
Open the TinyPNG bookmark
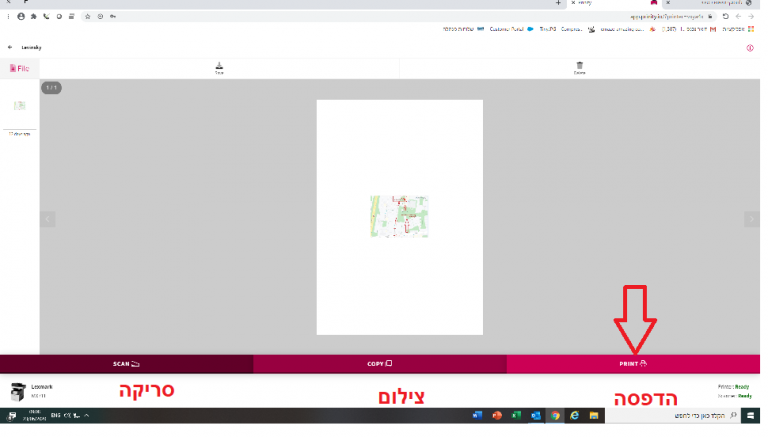[548, 29]
